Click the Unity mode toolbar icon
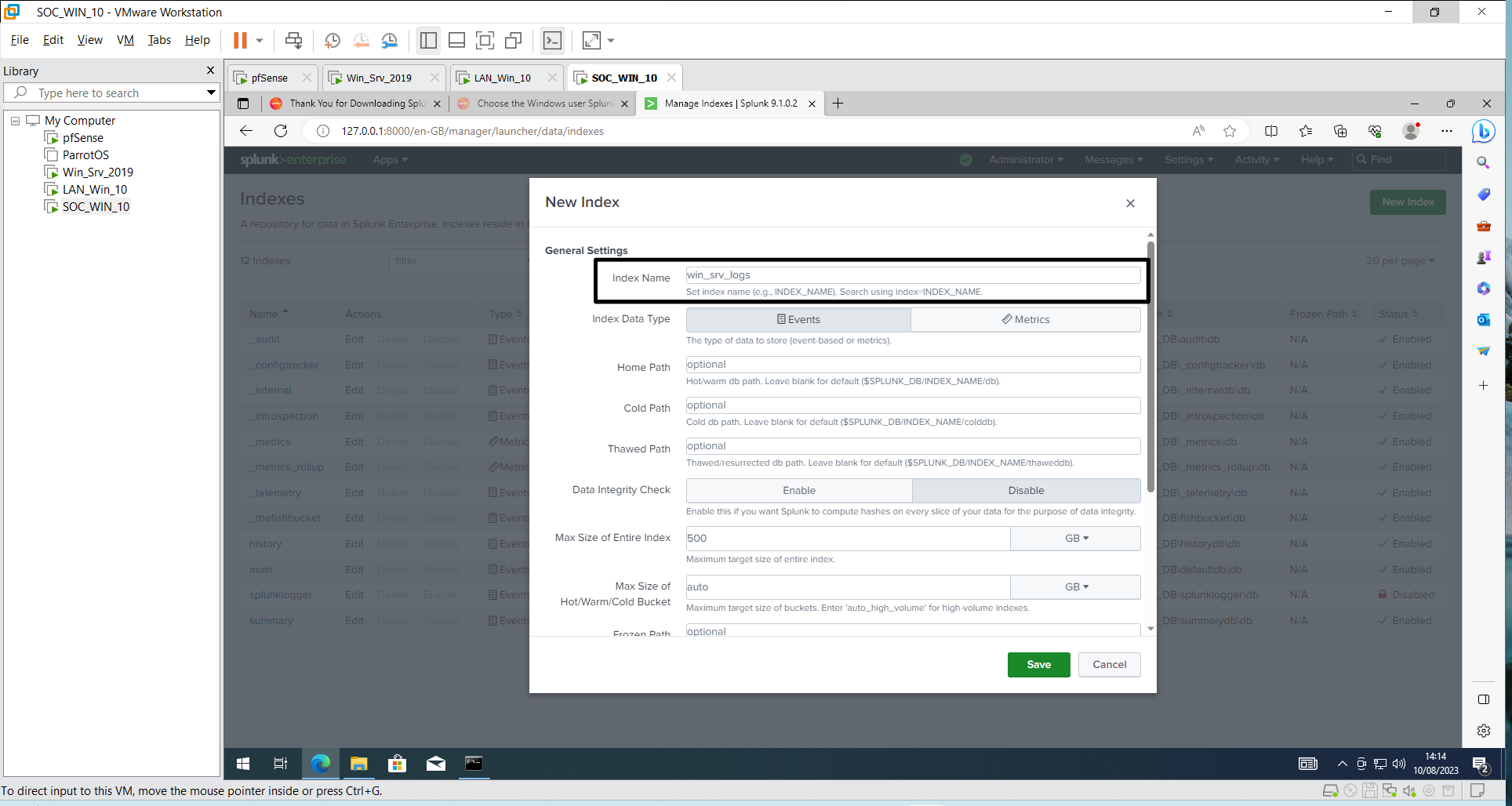Screen dimensions: 1512x806 [514, 40]
